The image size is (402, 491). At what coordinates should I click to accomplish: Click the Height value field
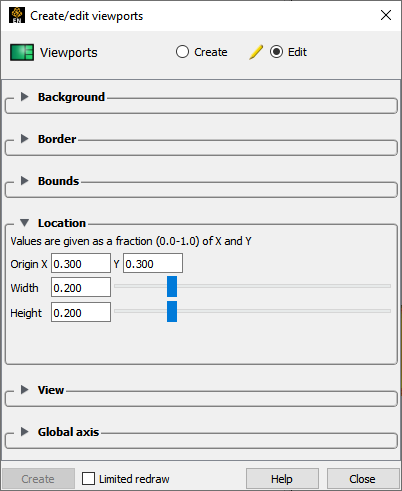81,312
